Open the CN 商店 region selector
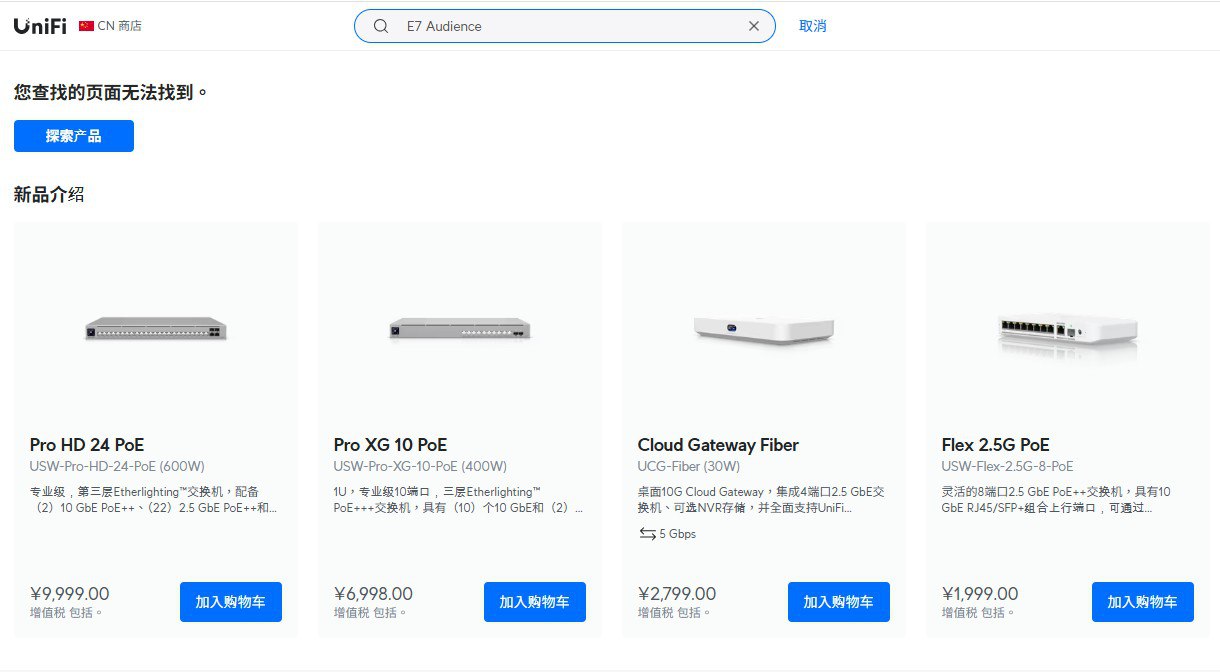Viewport: 1220px width, 672px height. pos(119,26)
